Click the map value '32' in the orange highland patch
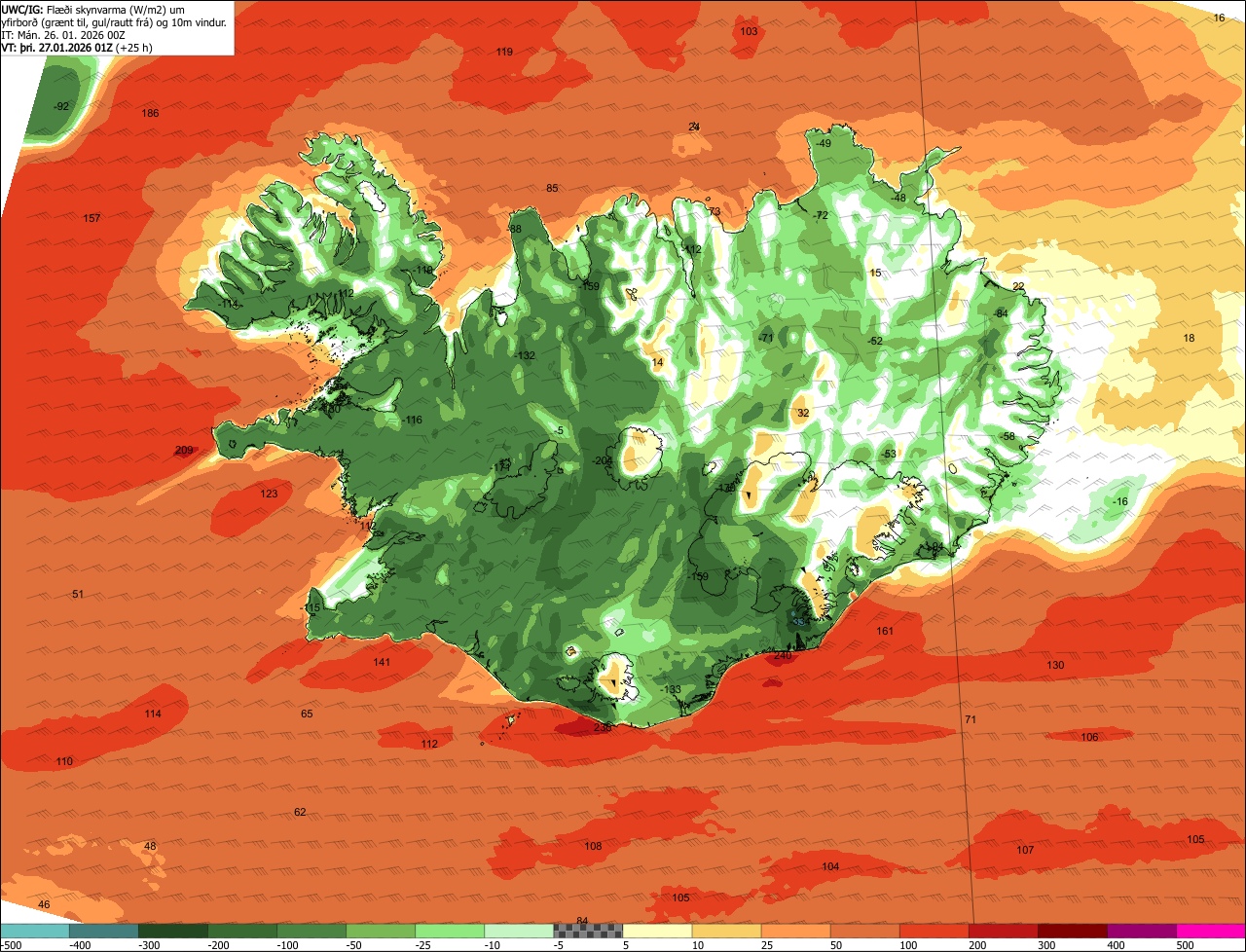 point(803,414)
